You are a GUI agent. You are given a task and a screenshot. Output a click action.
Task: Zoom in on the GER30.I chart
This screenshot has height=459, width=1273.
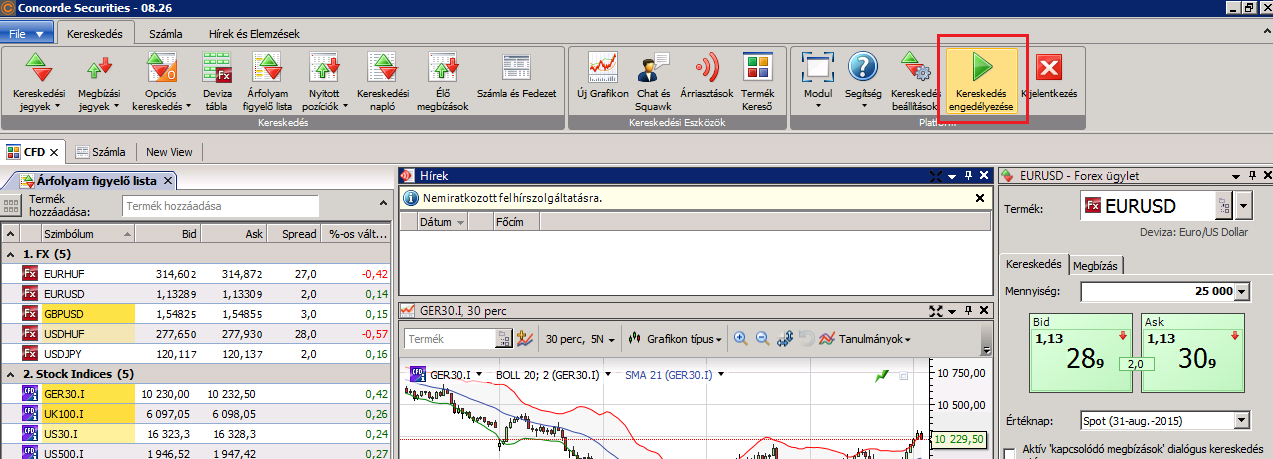click(x=741, y=339)
